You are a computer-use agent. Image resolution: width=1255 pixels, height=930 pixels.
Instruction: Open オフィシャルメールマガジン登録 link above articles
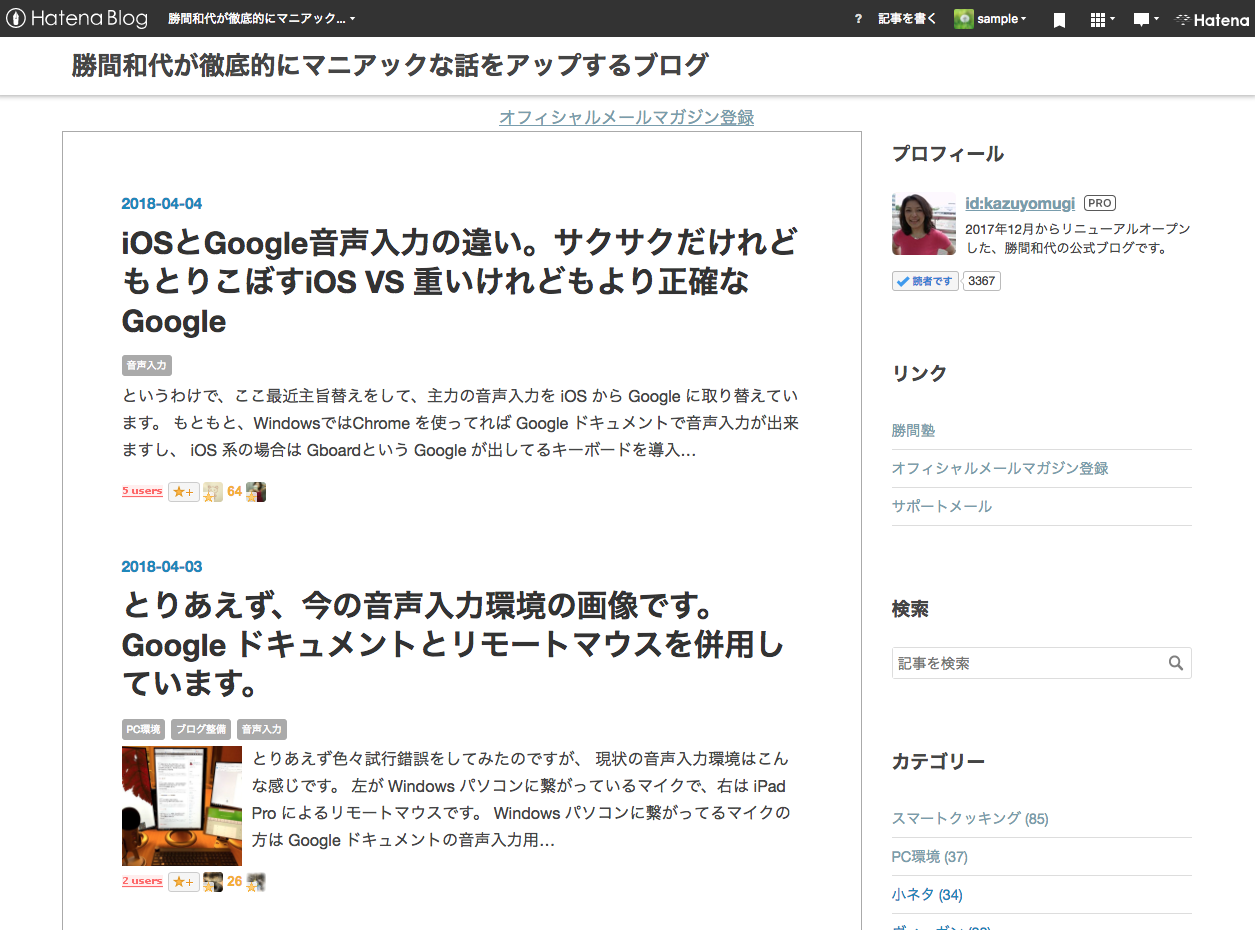626,117
